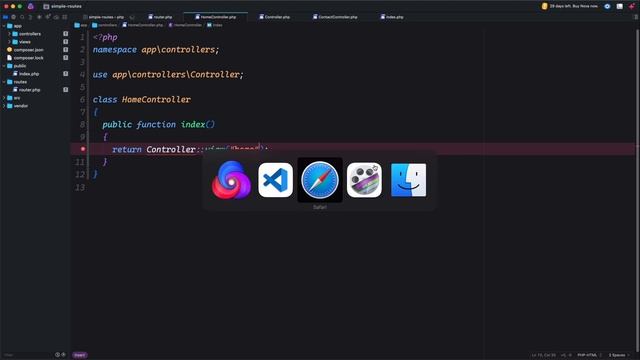640x360 pixels.
Task: Expand the src folder
Action: coord(4,98)
